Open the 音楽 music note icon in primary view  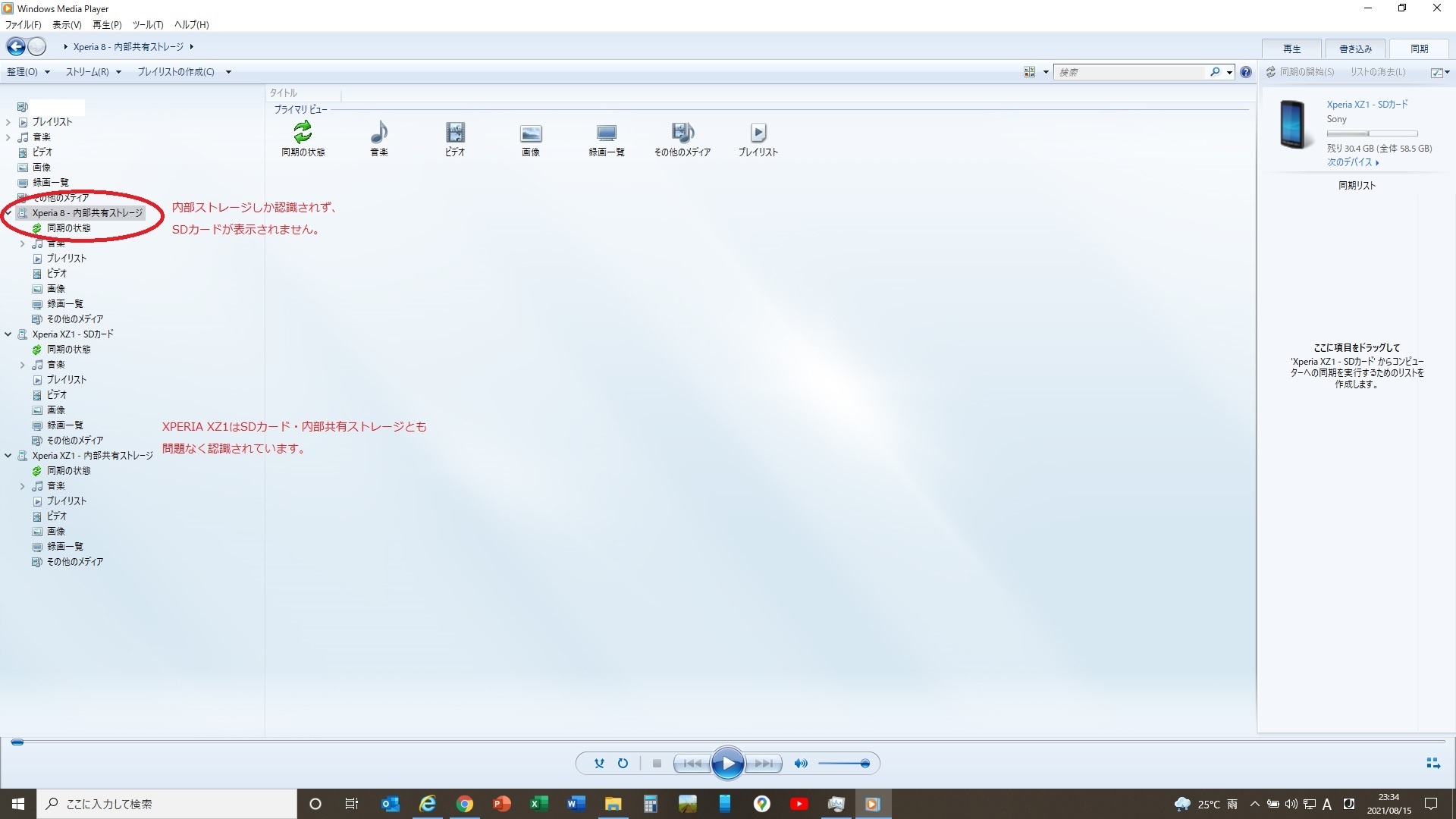coord(379,139)
